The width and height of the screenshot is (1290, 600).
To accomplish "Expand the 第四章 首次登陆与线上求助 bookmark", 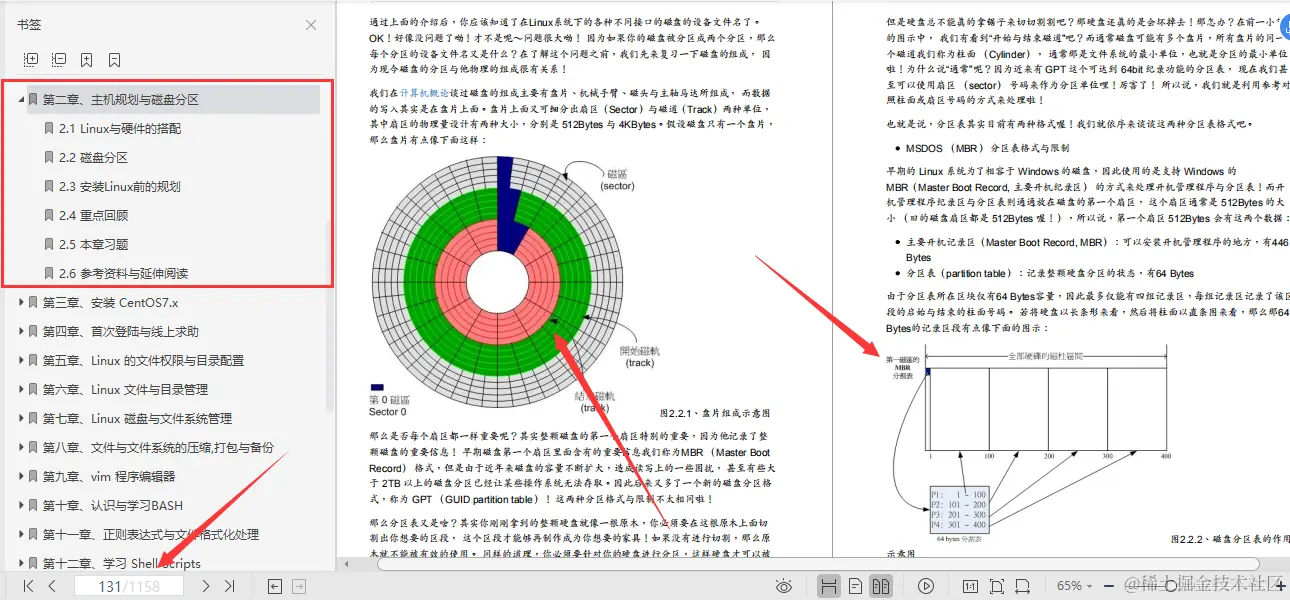I will coord(22,331).
